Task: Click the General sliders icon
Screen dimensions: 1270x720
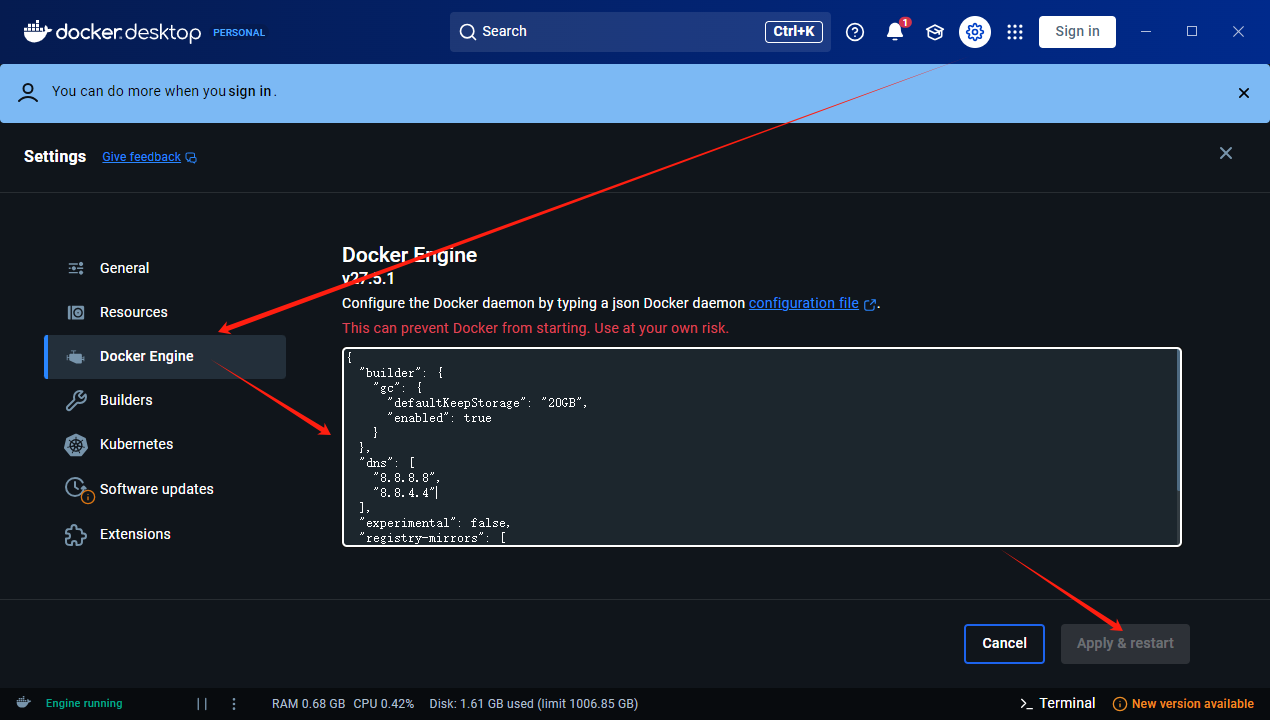Action: 76,268
